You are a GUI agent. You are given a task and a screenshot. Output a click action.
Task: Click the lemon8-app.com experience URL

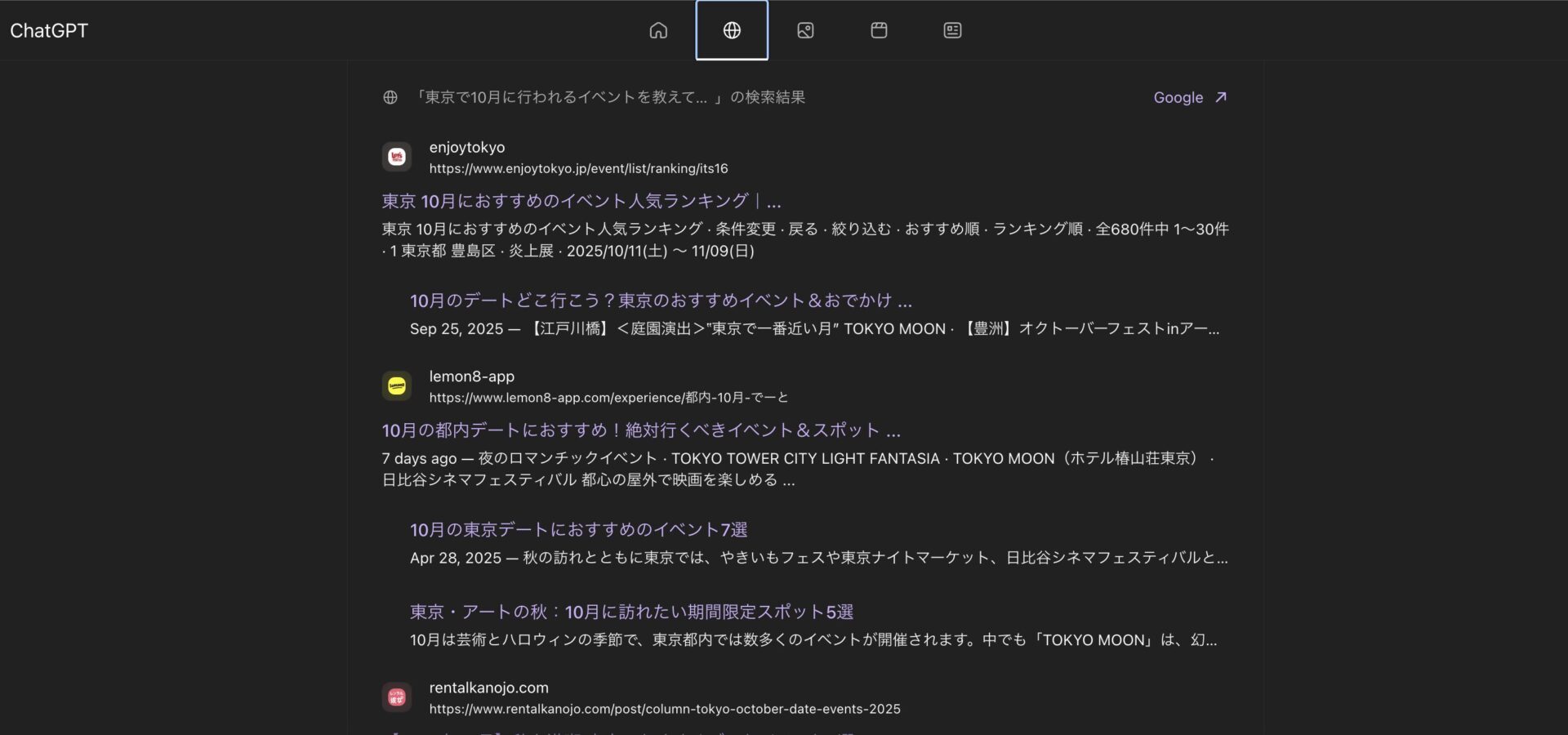point(608,398)
